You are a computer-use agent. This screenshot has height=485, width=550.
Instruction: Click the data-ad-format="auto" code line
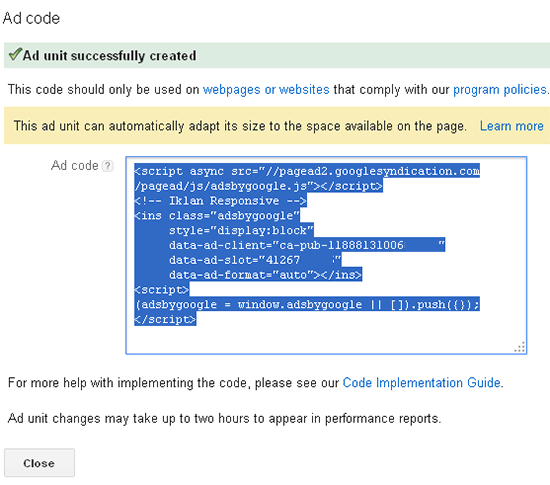pyautogui.click(x=265, y=275)
